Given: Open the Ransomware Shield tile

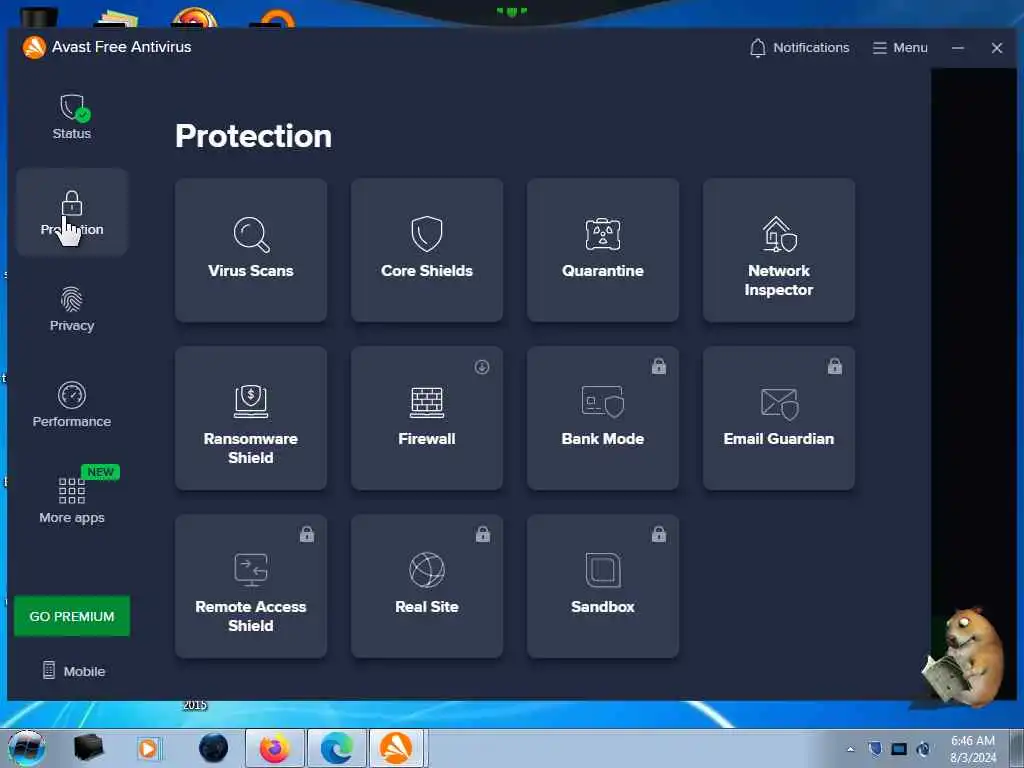Looking at the screenshot, I should pos(251,418).
